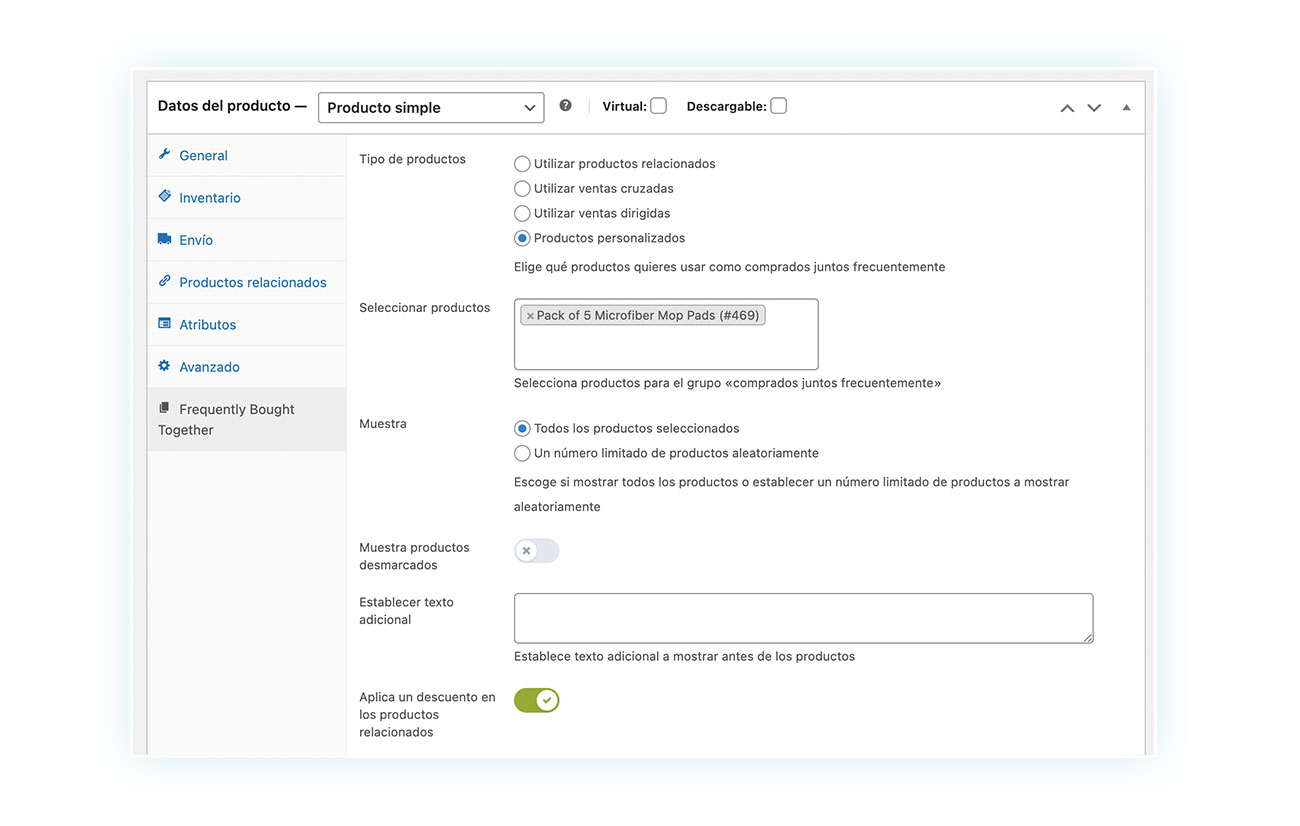Click the Frequently Bought Together copy icon

164,408
